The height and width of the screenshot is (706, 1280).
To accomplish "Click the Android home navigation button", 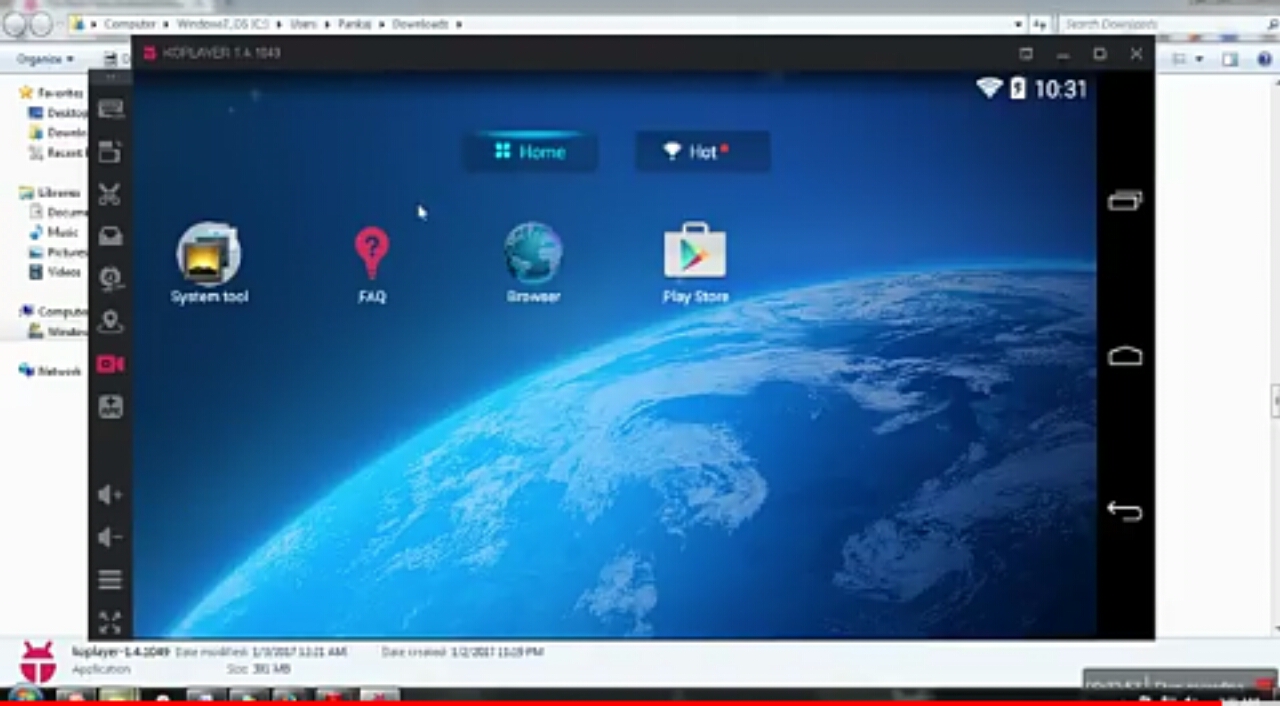I will pos(1125,356).
